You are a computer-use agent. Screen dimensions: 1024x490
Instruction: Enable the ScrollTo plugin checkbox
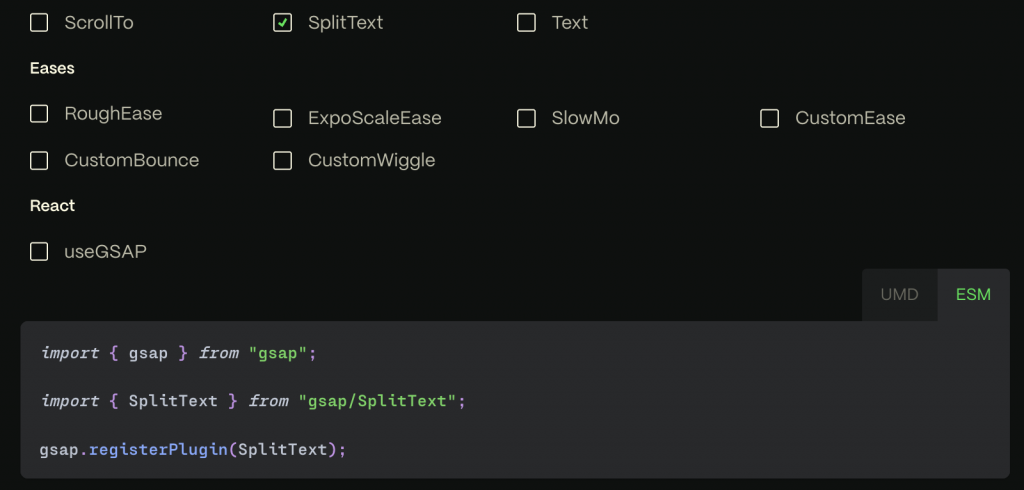coord(39,22)
